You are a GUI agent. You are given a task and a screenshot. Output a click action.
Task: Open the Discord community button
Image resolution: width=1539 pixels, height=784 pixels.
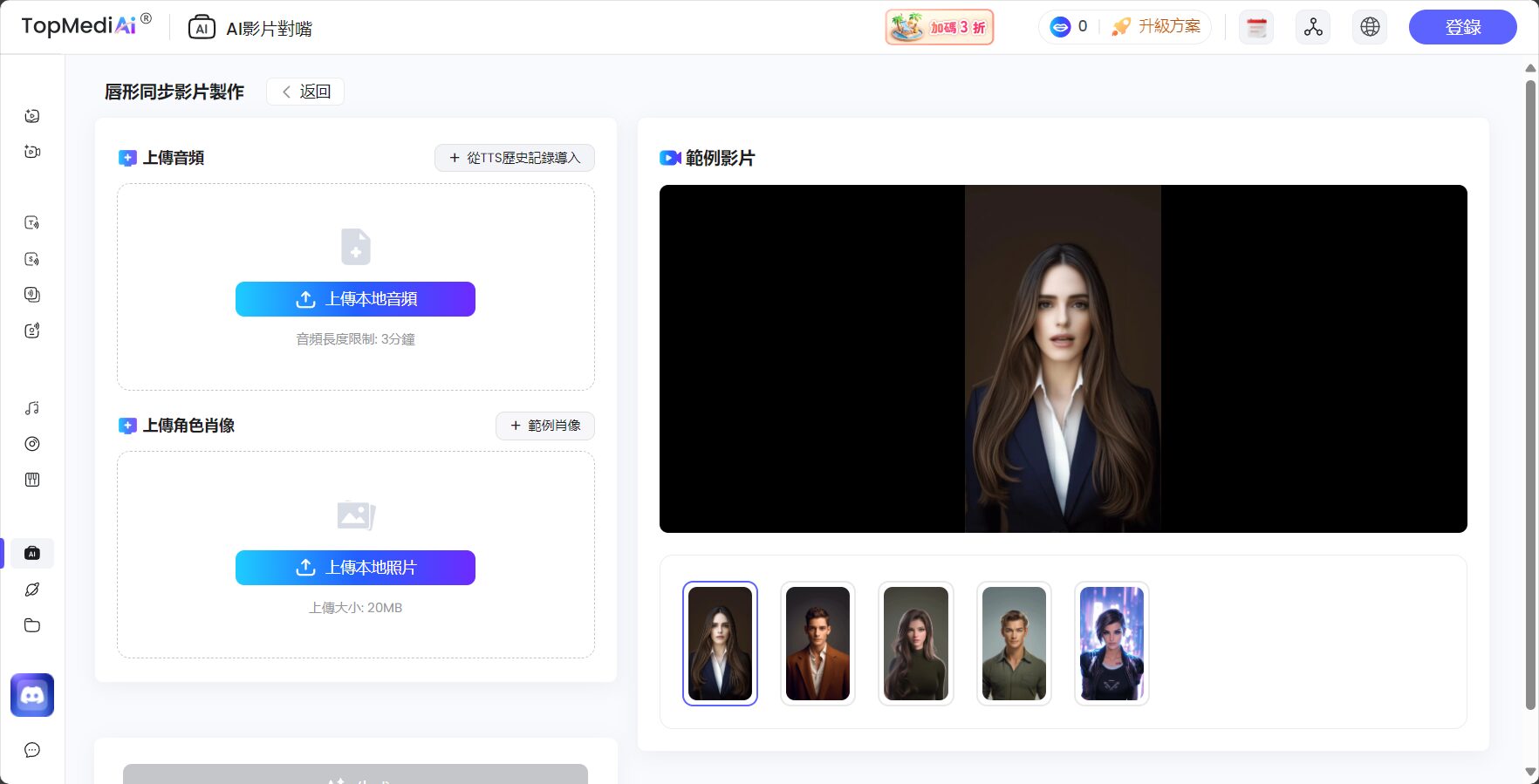click(x=32, y=695)
